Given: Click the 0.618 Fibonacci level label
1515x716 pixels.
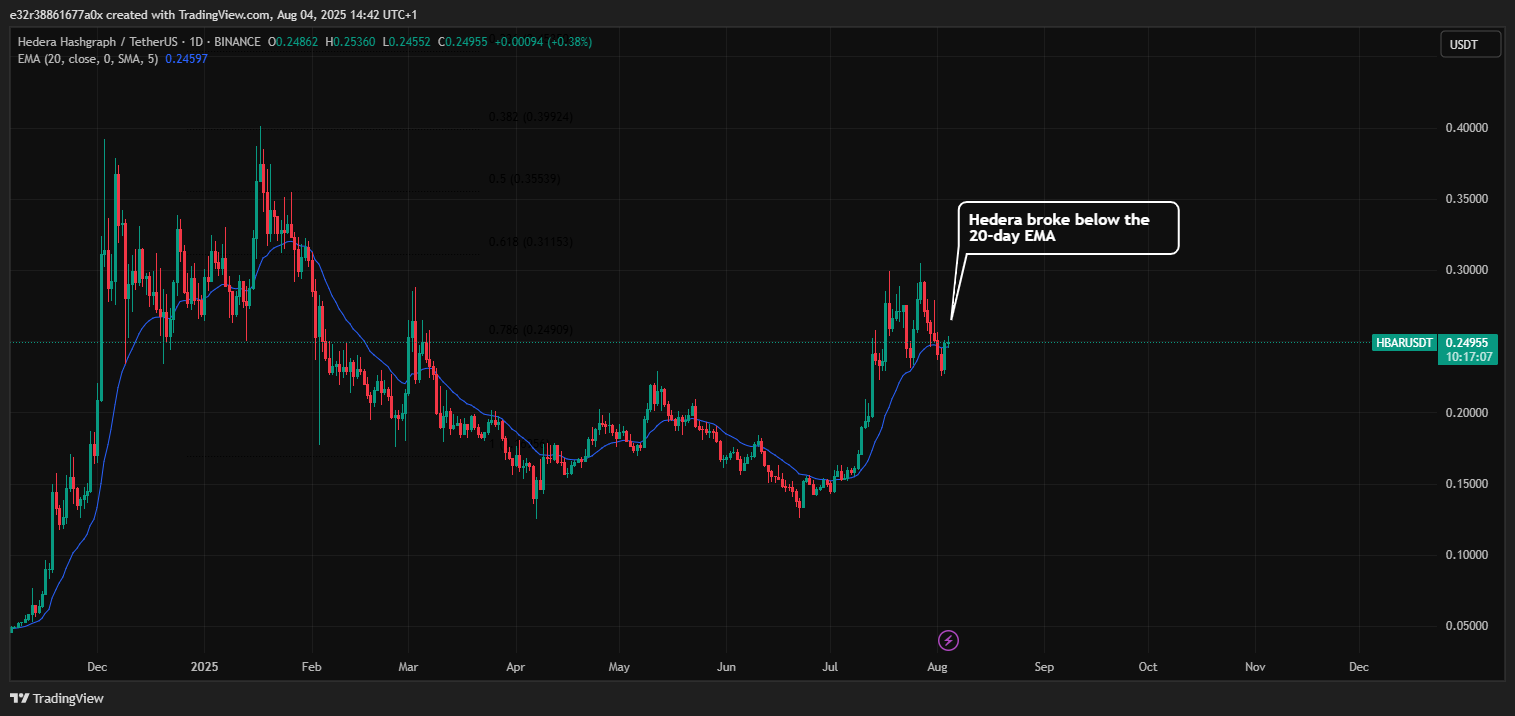Looking at the screenshot, I should (x=531, y=242).
